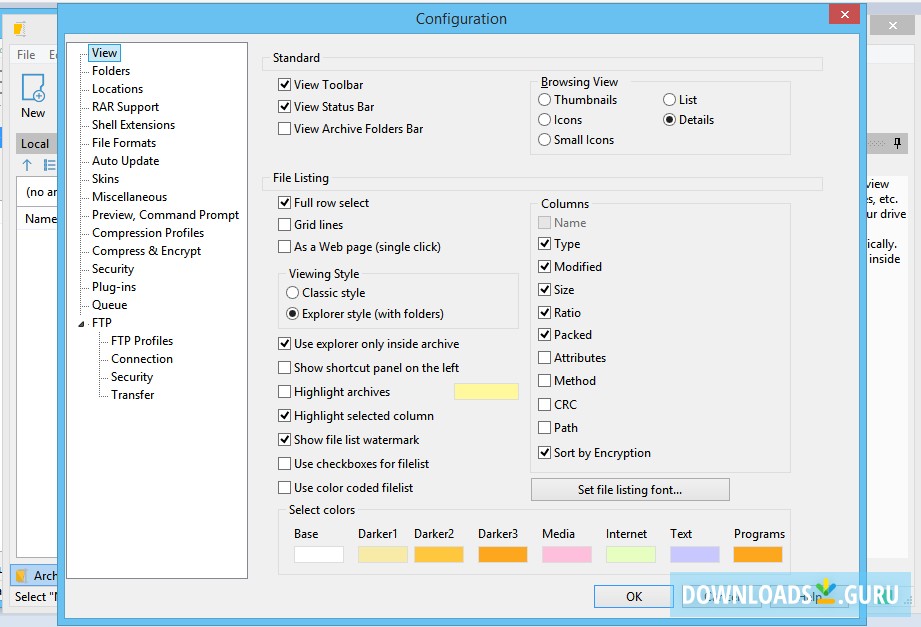Toggle Full row select checkbox

coord(284,203)
